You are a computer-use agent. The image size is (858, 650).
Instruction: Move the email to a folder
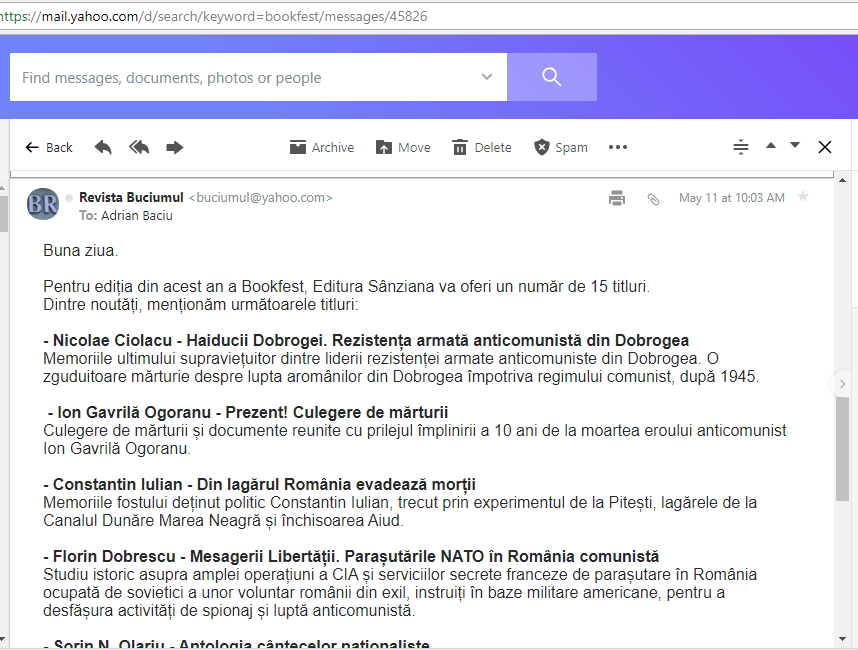click(x=403, y=147)
